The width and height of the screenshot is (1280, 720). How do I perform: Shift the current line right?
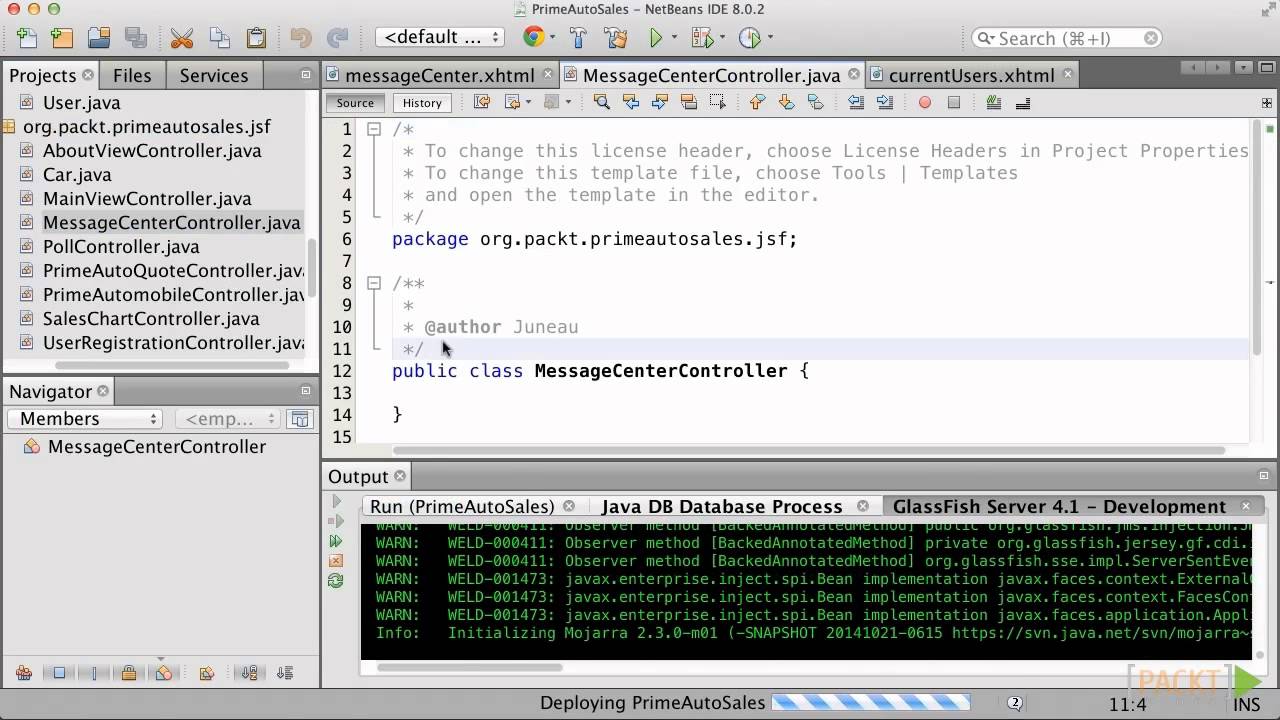click(885, 102)
